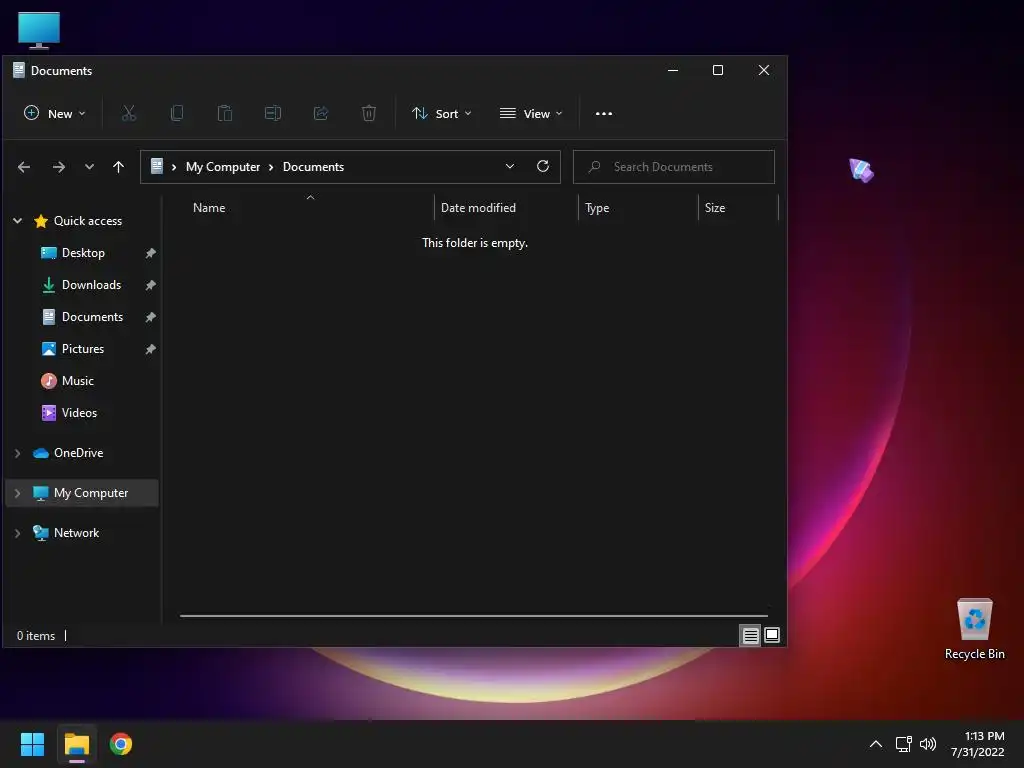The image size is (1024, 768).
Task: Sort by the Name column header
Action: pos(209,208)
